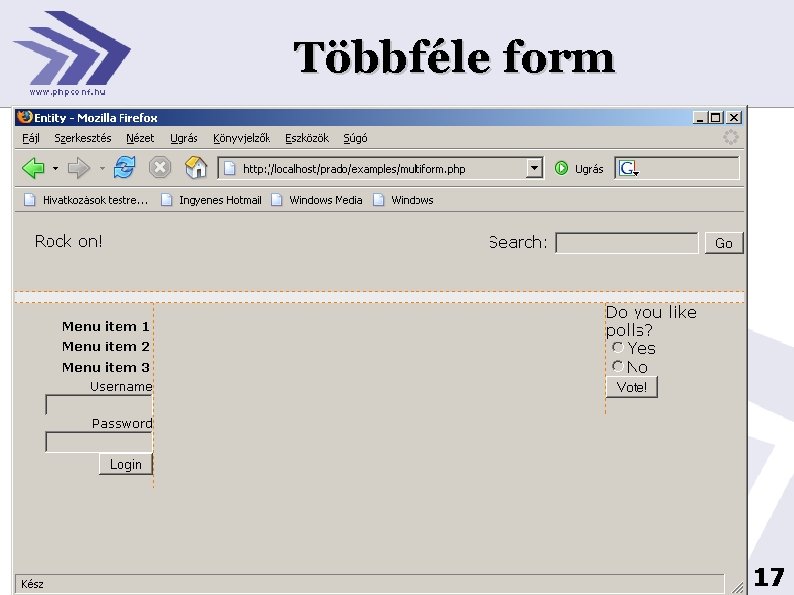The width and height of the screenshot is (794, 595).
Task: Click the Username input field
Action: tap(99, 405)
